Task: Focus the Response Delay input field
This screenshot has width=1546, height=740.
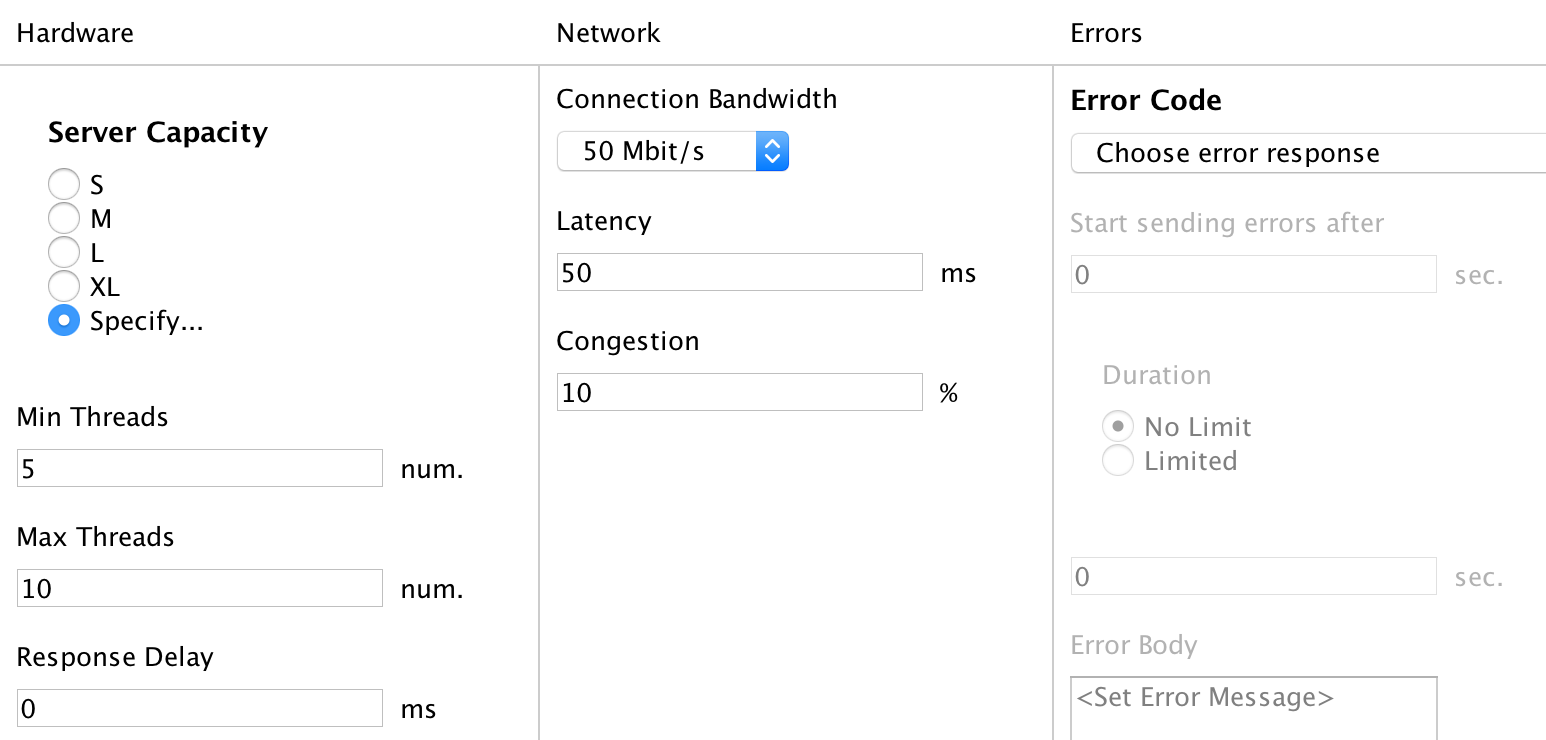Action: tap(200, 708)
